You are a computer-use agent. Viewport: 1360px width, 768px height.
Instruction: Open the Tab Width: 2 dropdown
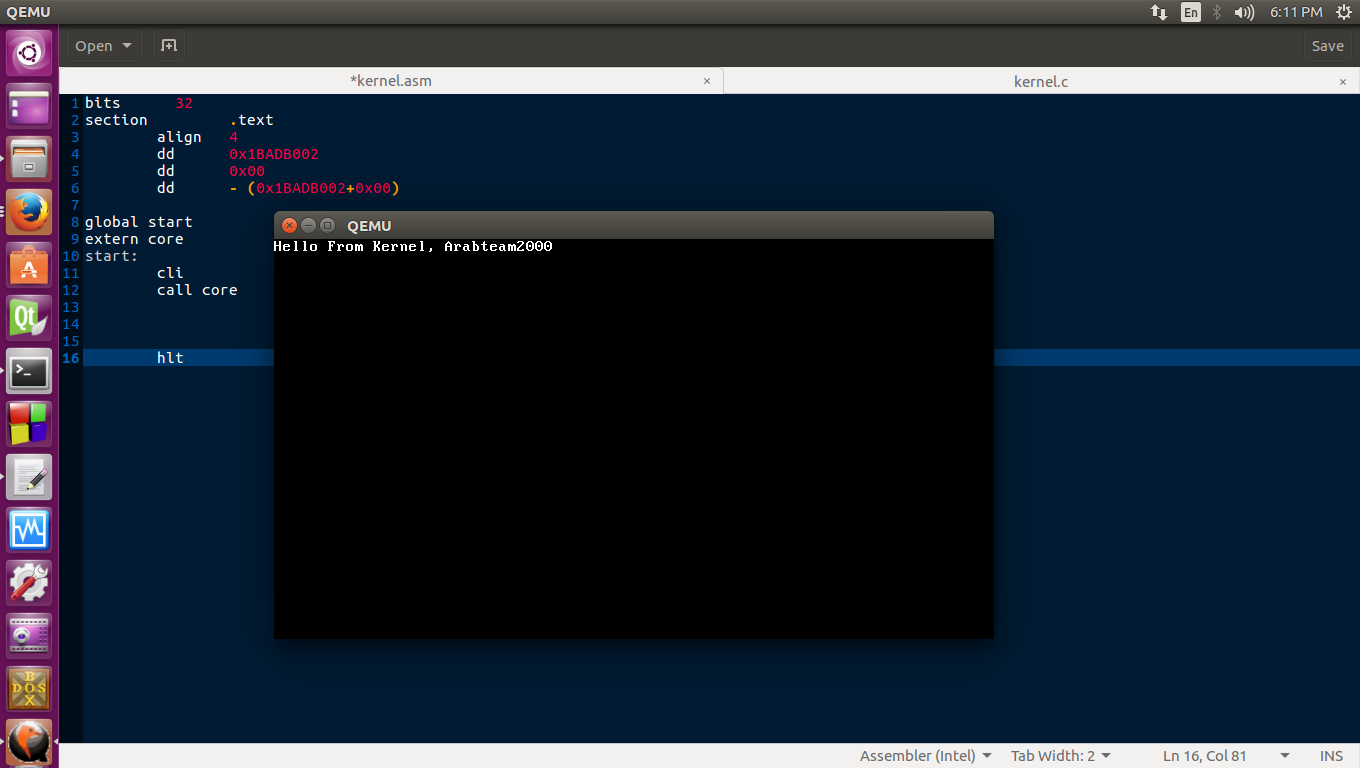[x=1061, y=756]
